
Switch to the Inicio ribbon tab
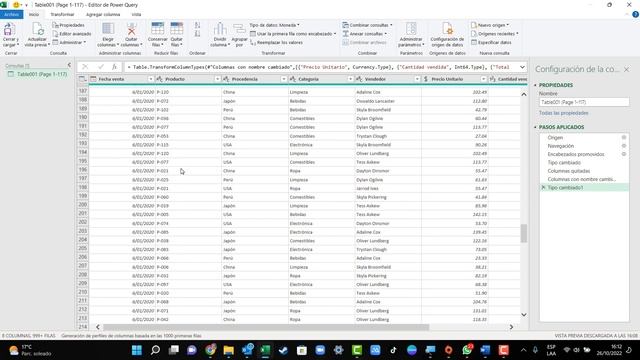coord(34,14)
